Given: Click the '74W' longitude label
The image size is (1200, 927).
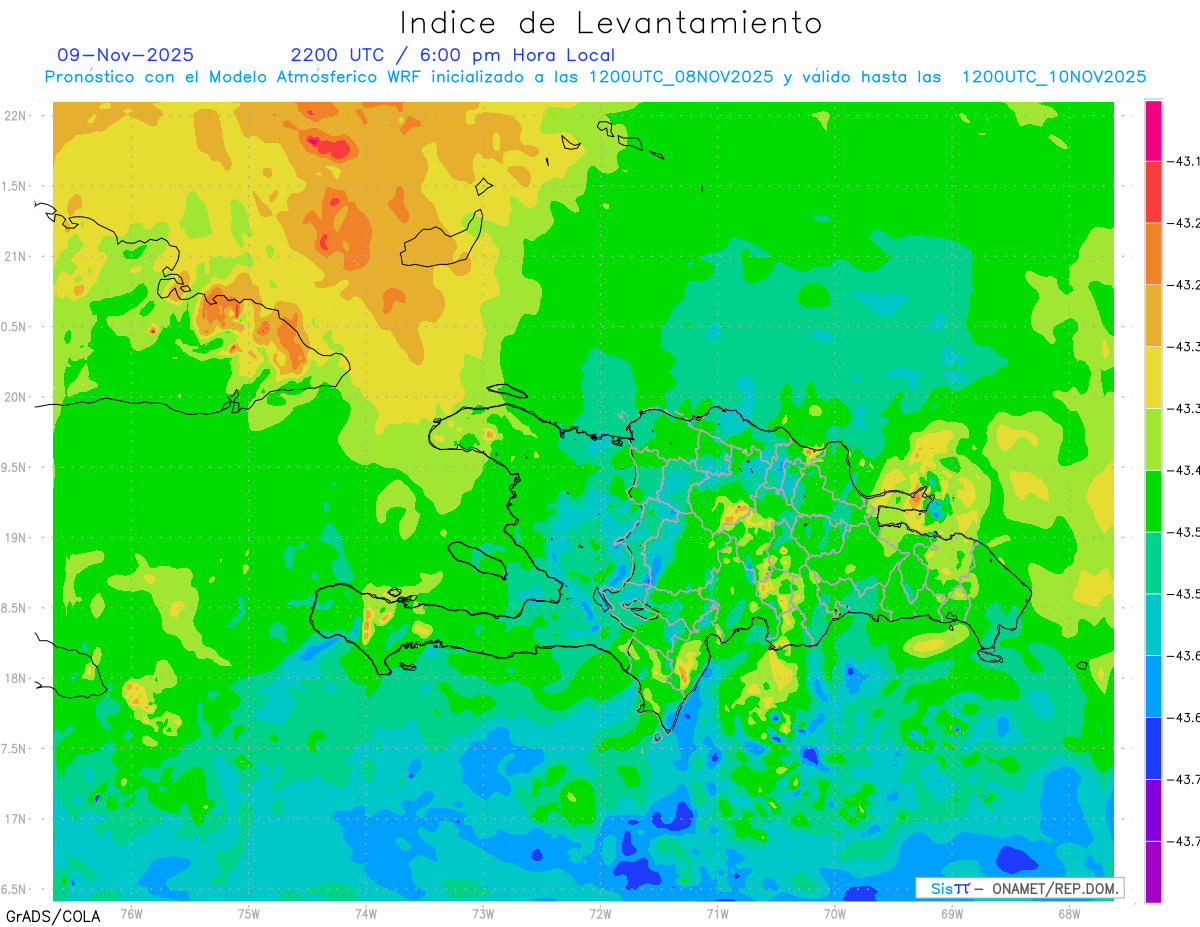Looking at the screenshot, I should (x=366, y=913).
